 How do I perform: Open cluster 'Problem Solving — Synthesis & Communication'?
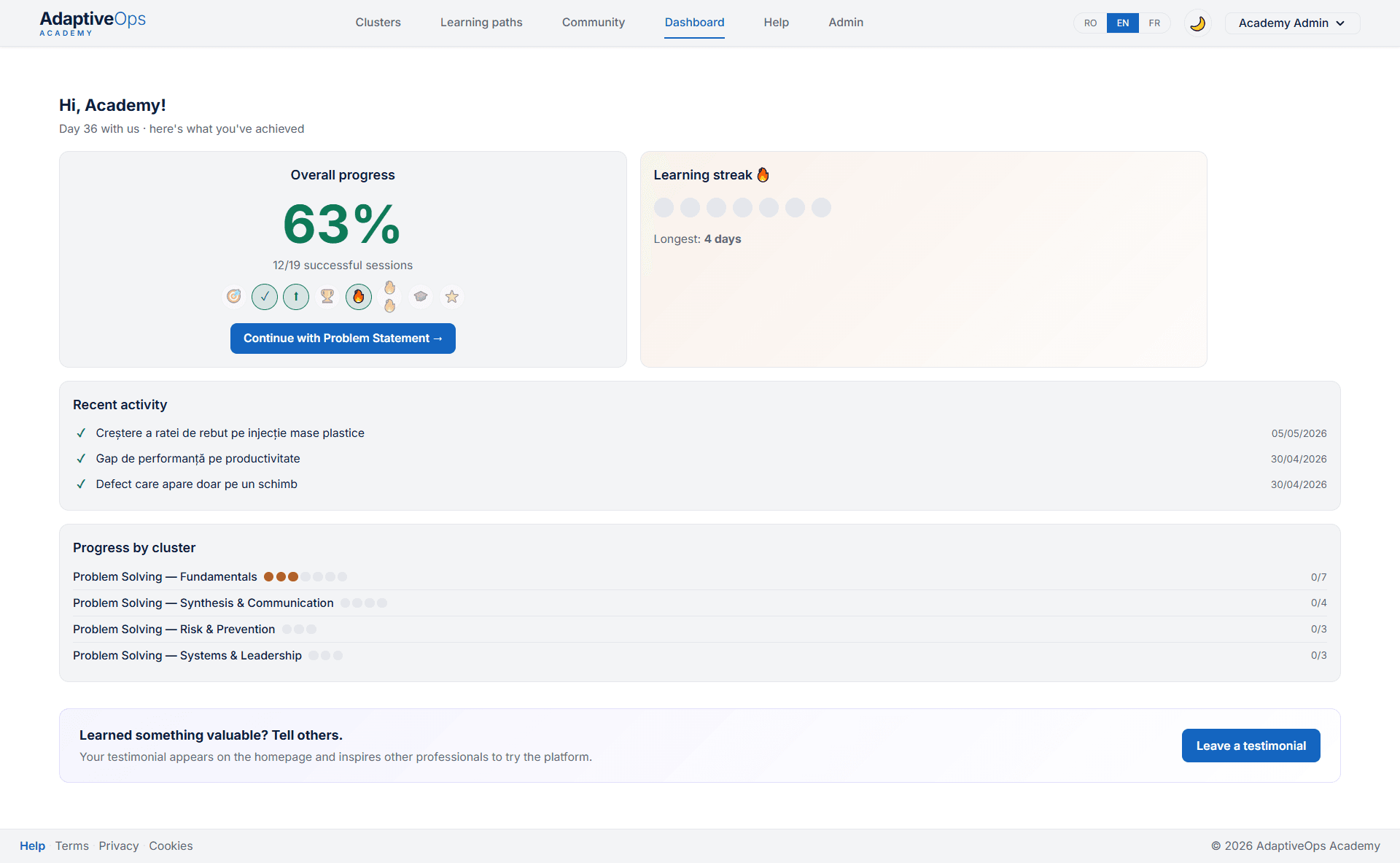tap(203, 603)
